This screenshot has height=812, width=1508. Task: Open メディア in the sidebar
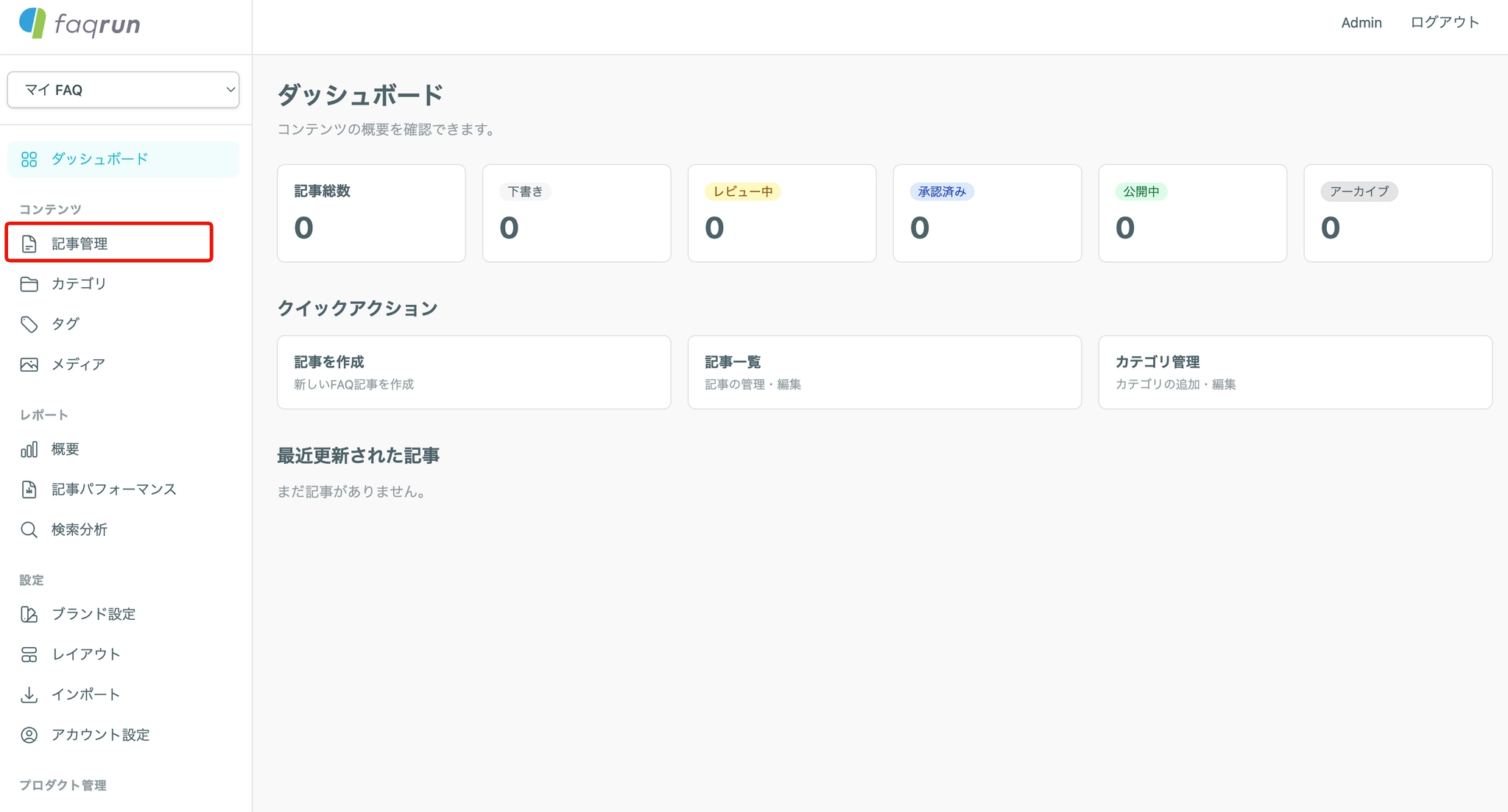tap(123, 364)
